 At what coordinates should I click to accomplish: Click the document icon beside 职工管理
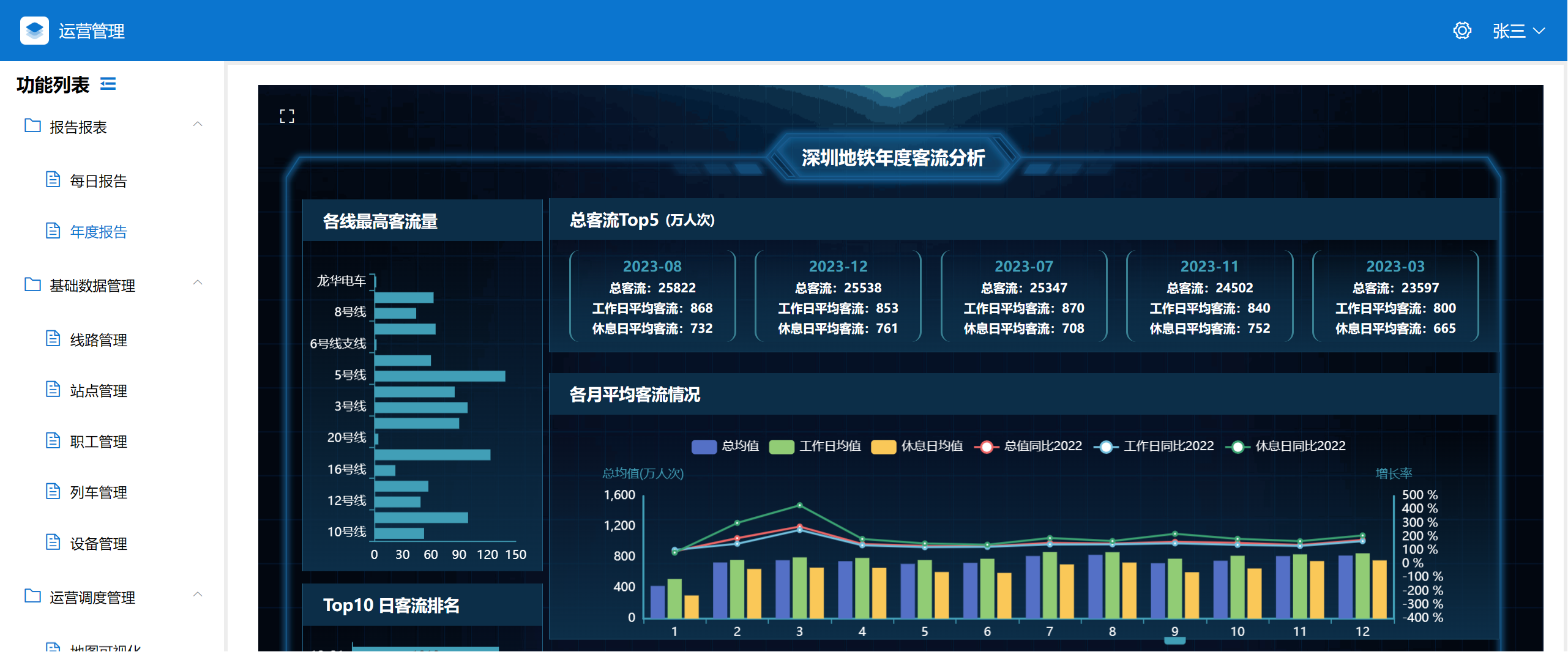tap(53, 440)
